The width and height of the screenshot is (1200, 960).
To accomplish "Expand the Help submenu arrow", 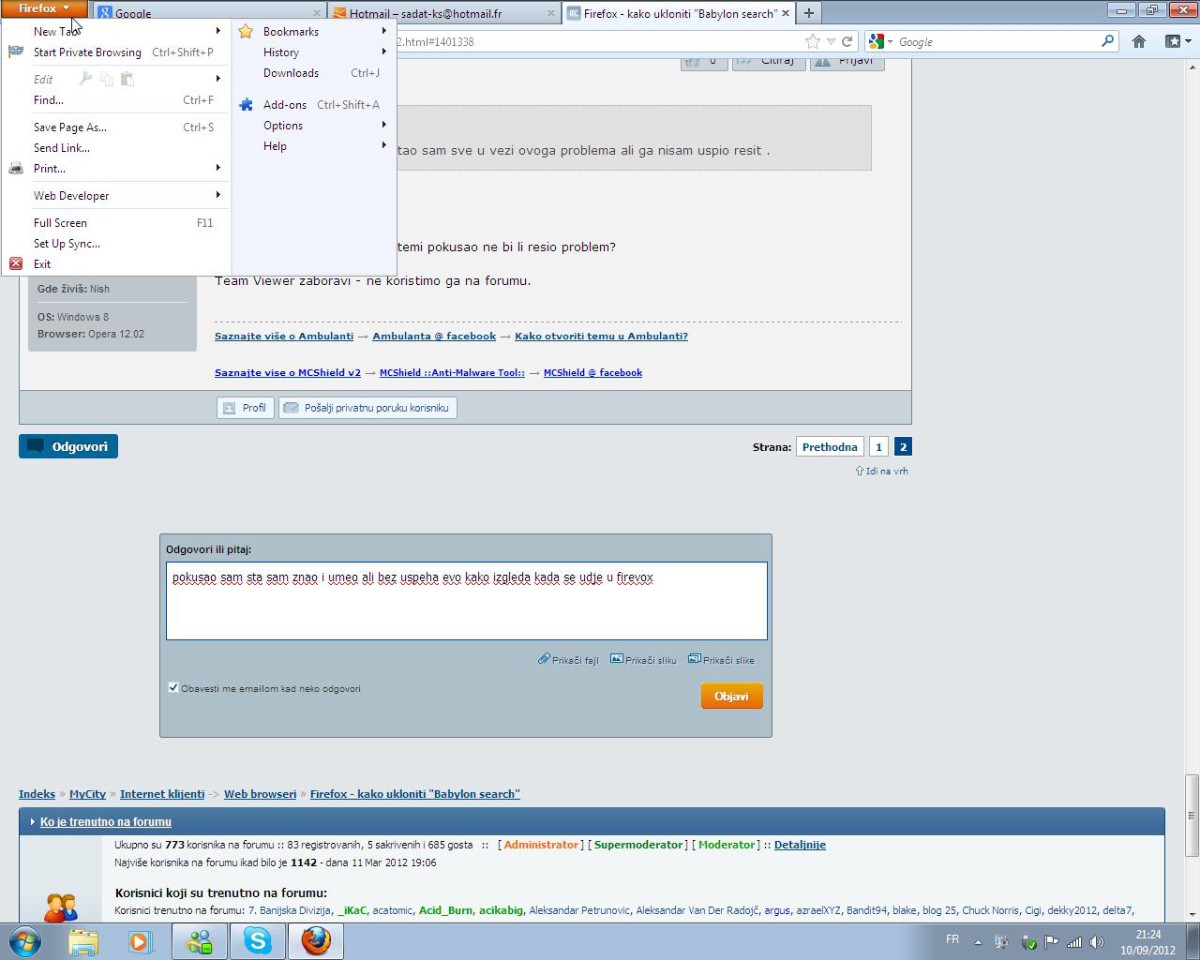I will pyautogui.click(x=384, y=146).
